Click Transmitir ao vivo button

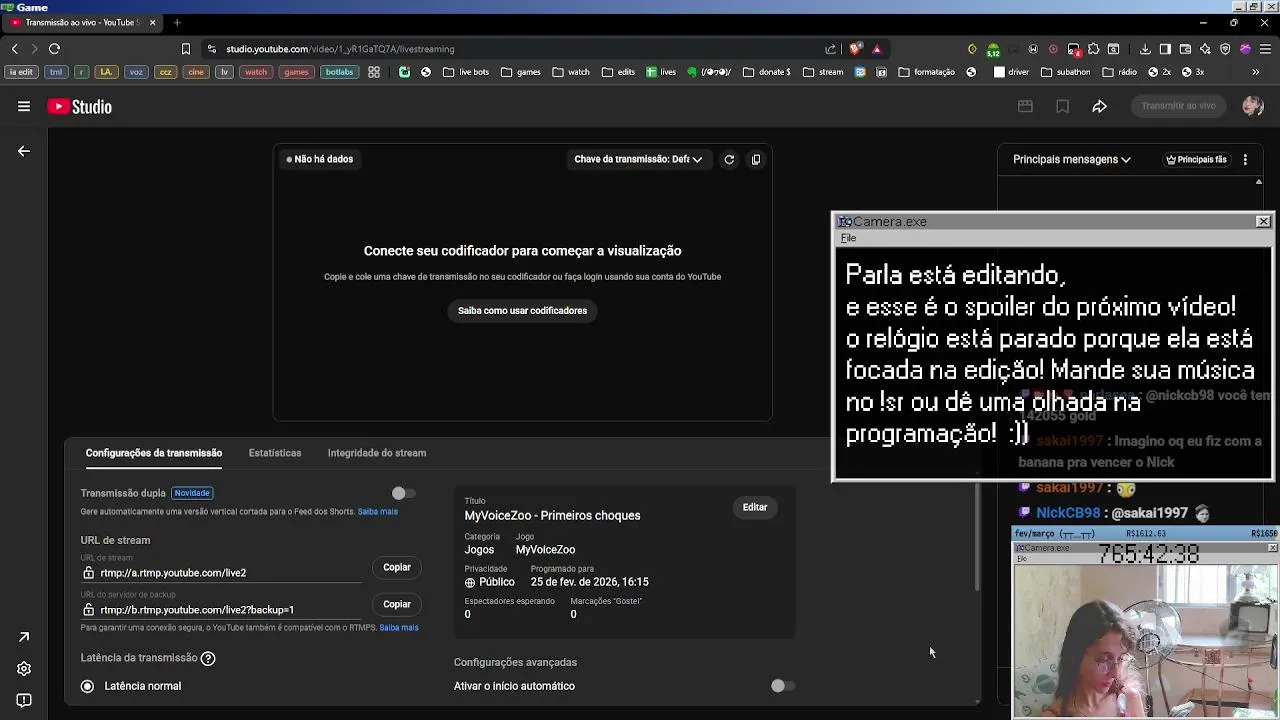point(1179,106)
